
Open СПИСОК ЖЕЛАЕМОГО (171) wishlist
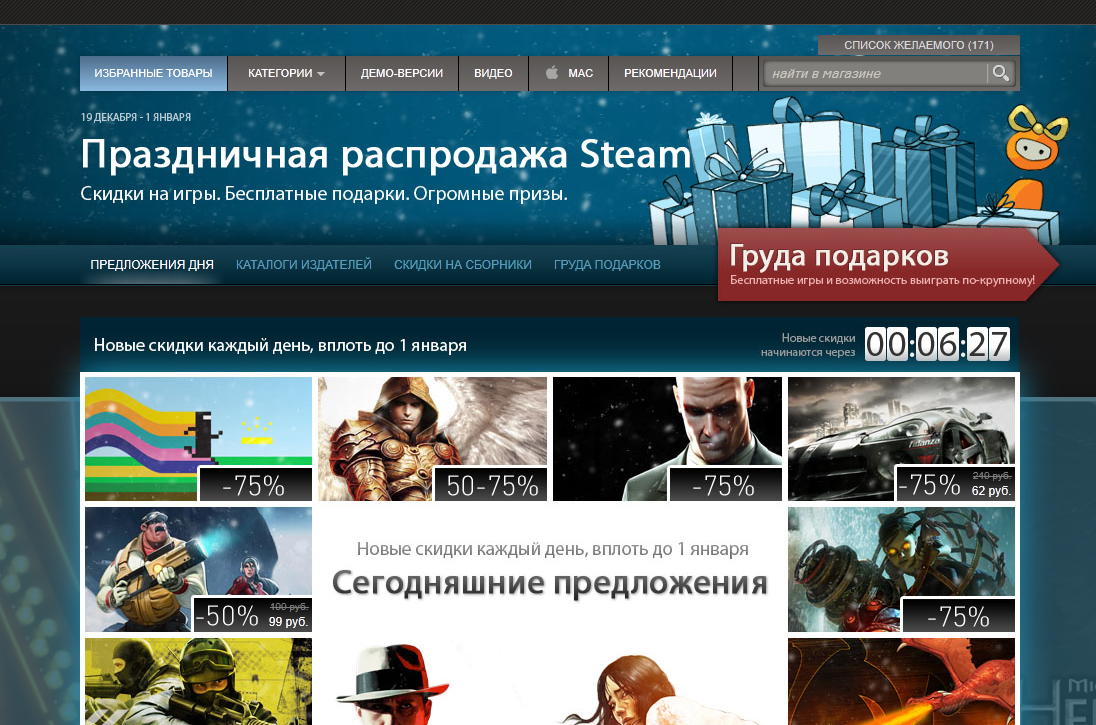(x=918, y=45)
